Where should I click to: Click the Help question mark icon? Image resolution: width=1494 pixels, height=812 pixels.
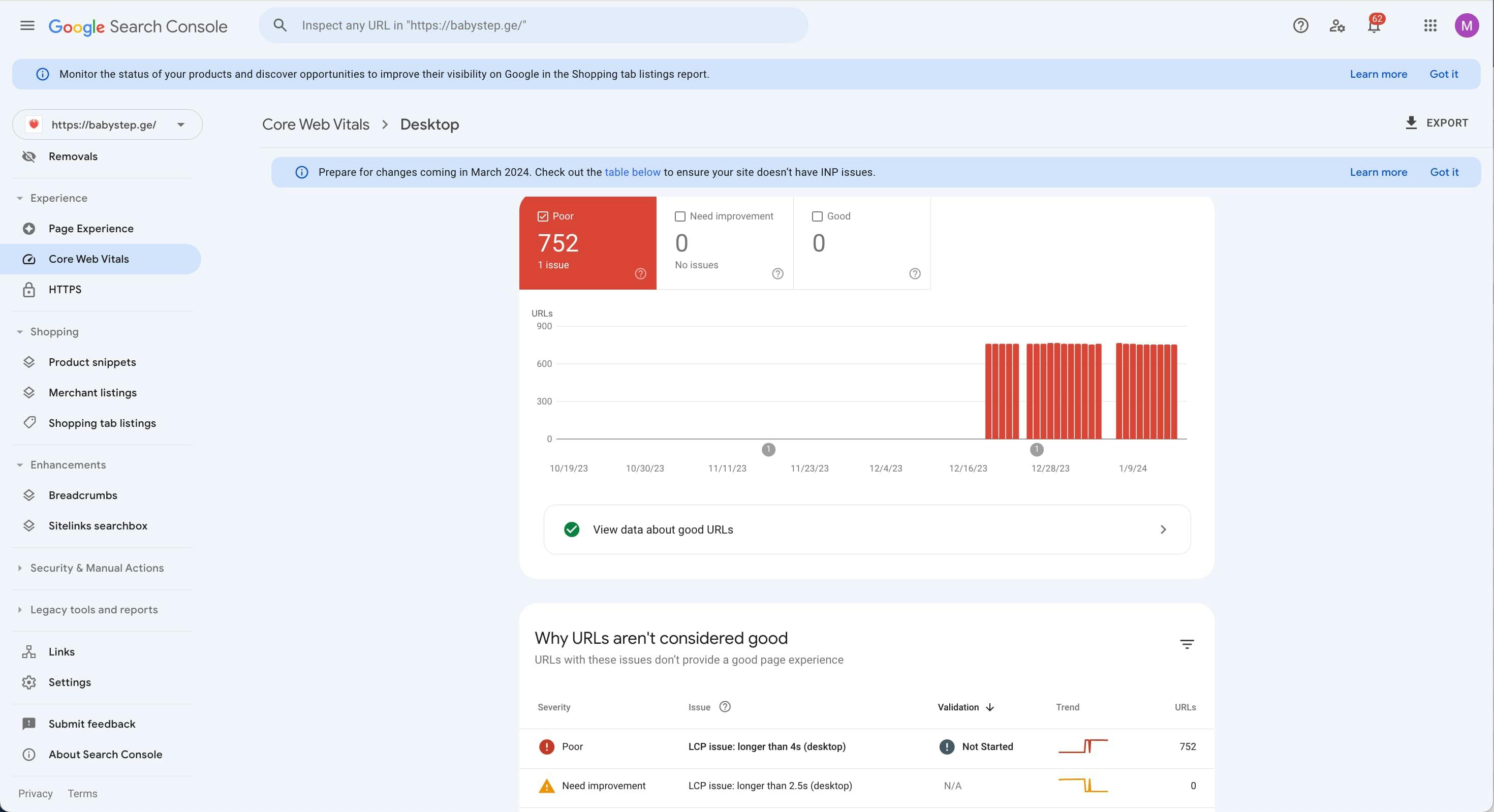coord(1300,25)
